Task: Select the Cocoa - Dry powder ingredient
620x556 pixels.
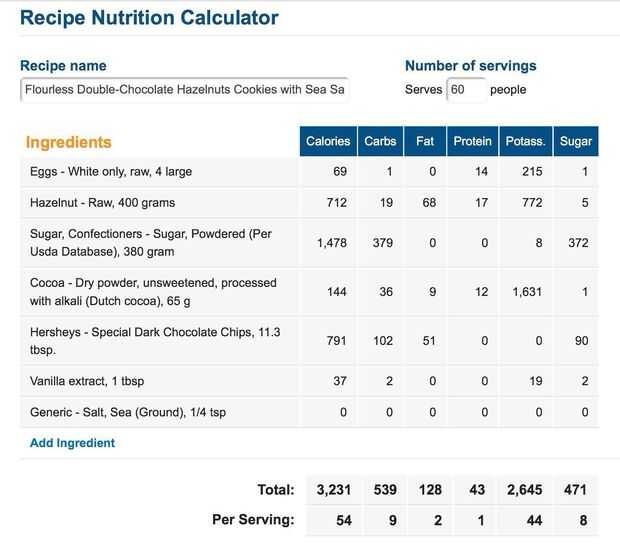Action: point(153,292)
